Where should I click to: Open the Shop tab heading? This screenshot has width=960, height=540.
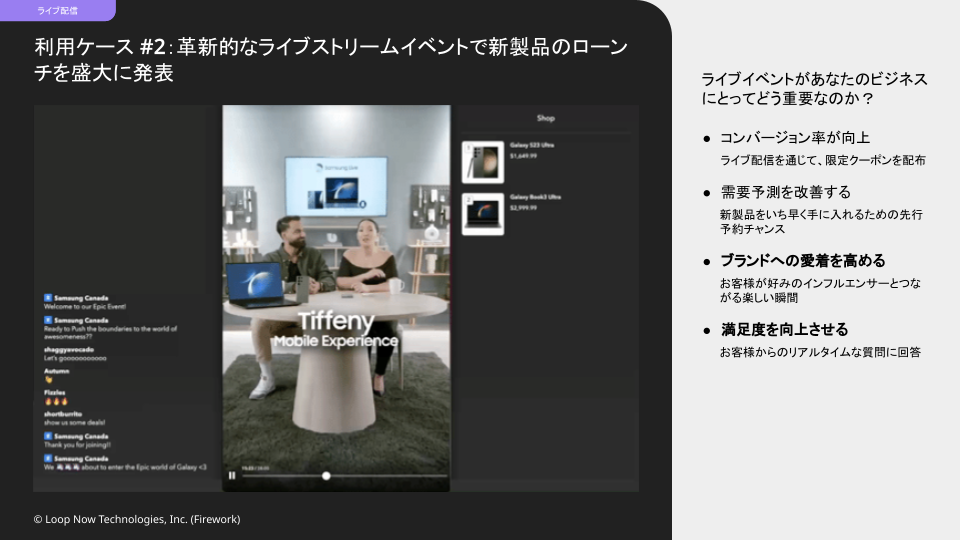(x=546, y=118)
